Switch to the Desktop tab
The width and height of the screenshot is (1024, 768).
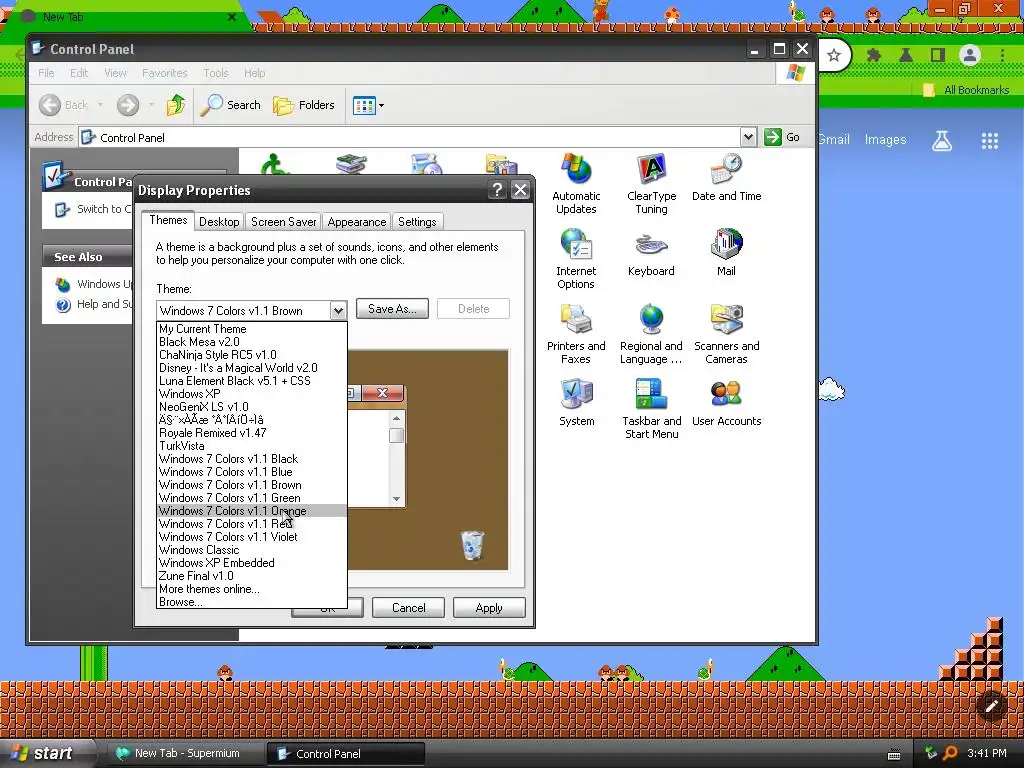(x=219, y=222)
